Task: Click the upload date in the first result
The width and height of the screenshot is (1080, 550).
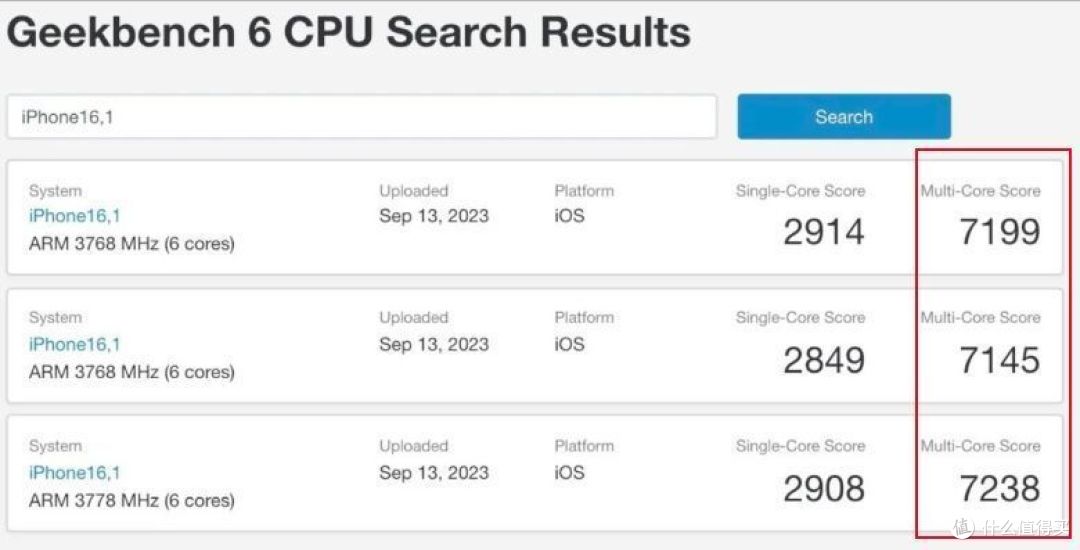Action: (434, 216)
